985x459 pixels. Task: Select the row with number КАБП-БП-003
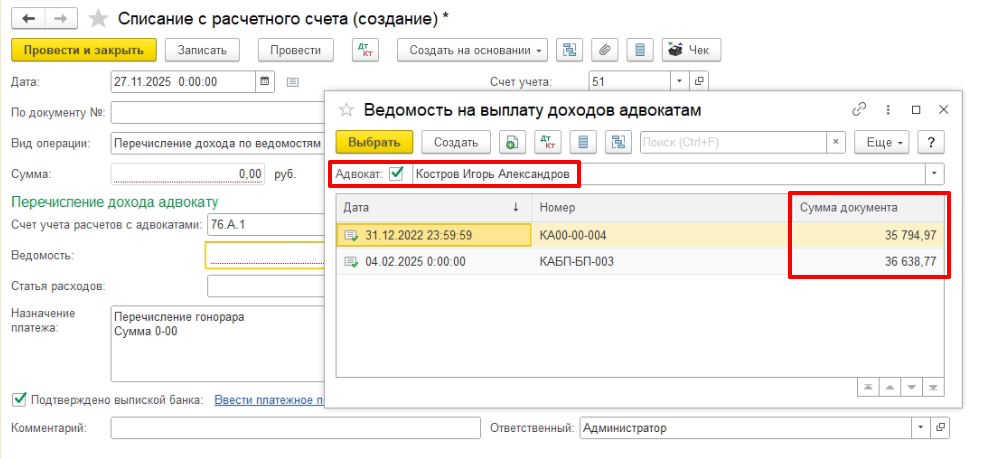[576, 262]
